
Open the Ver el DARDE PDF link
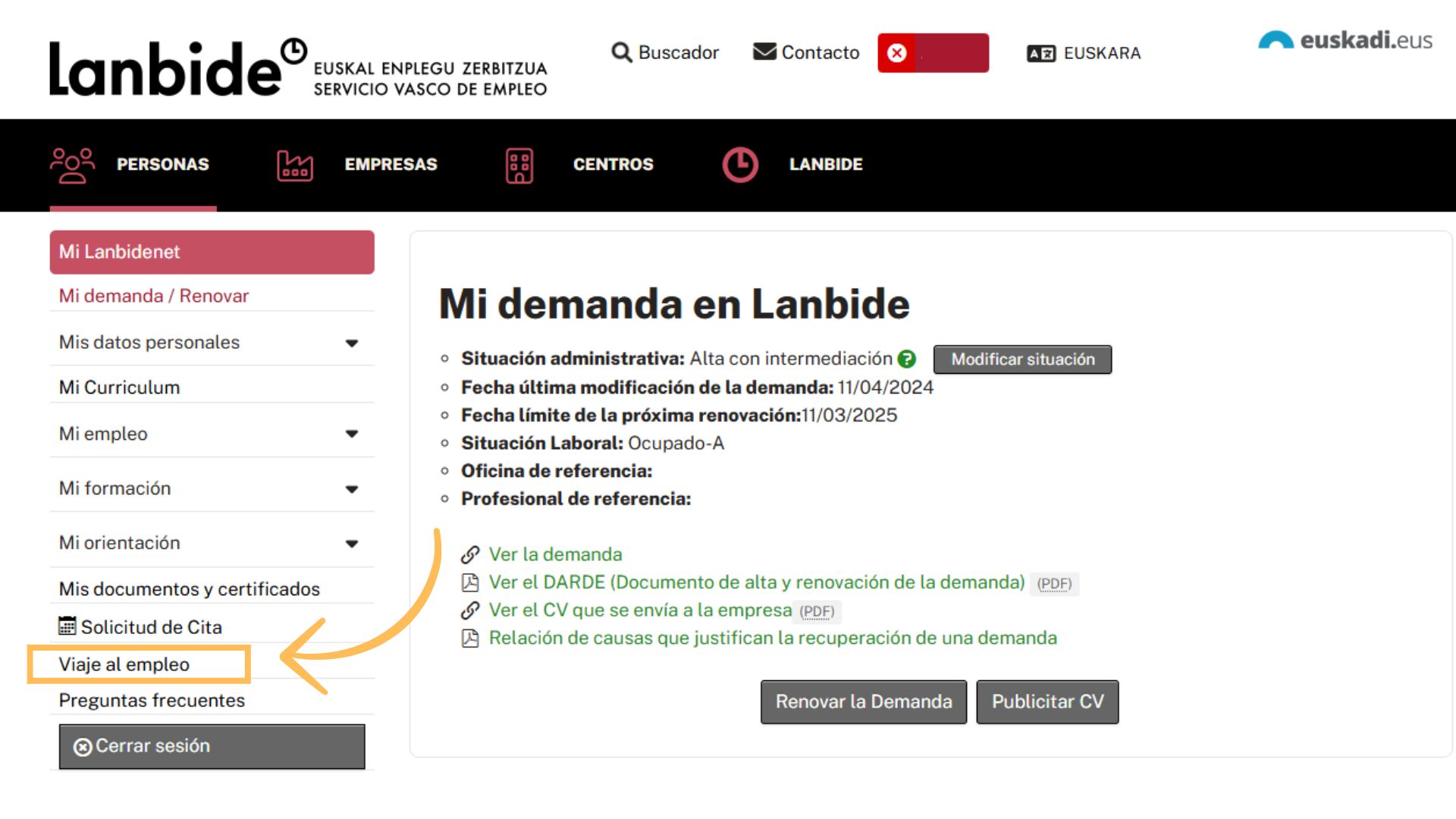point(756,582)
